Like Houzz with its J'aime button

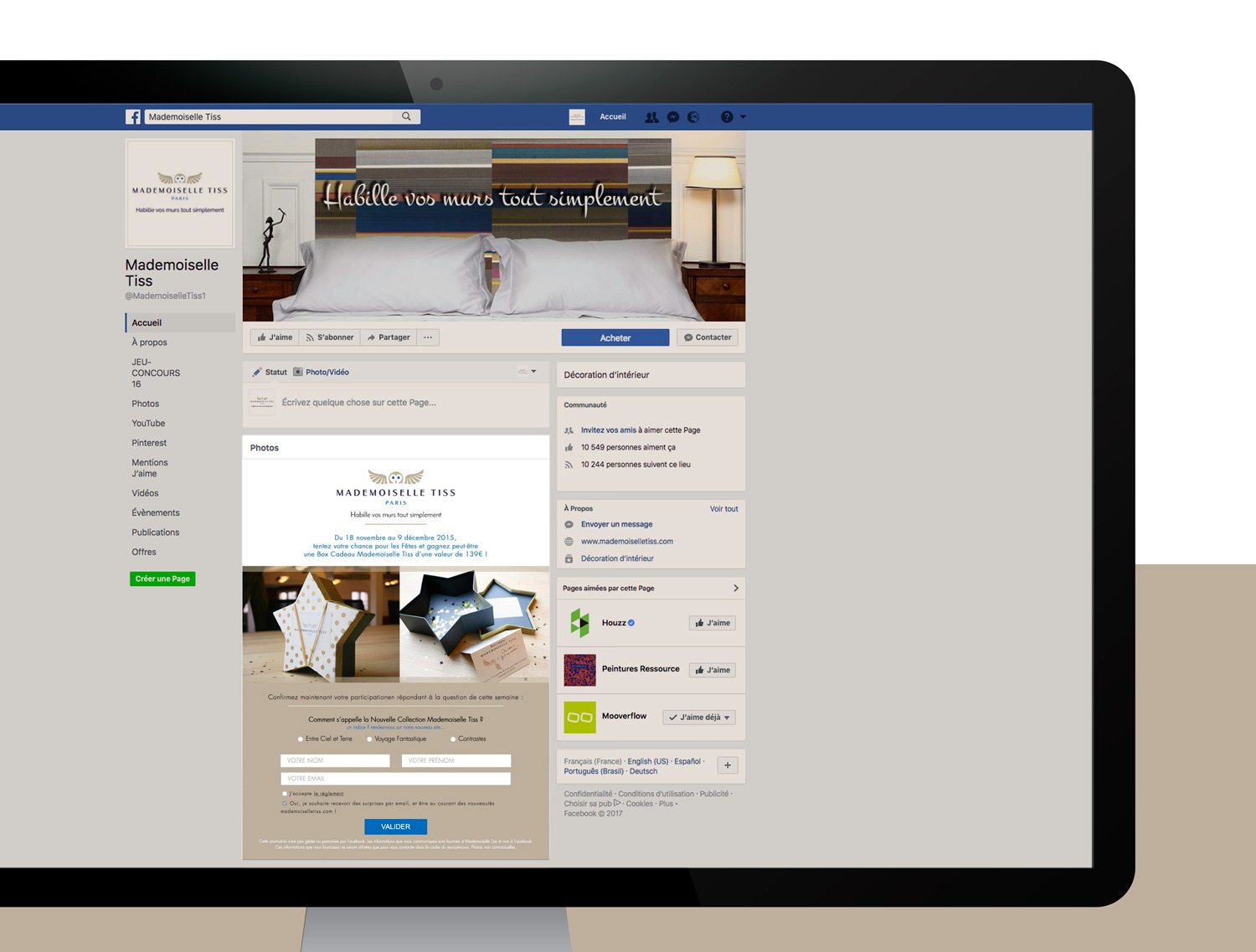coord(713,623)
